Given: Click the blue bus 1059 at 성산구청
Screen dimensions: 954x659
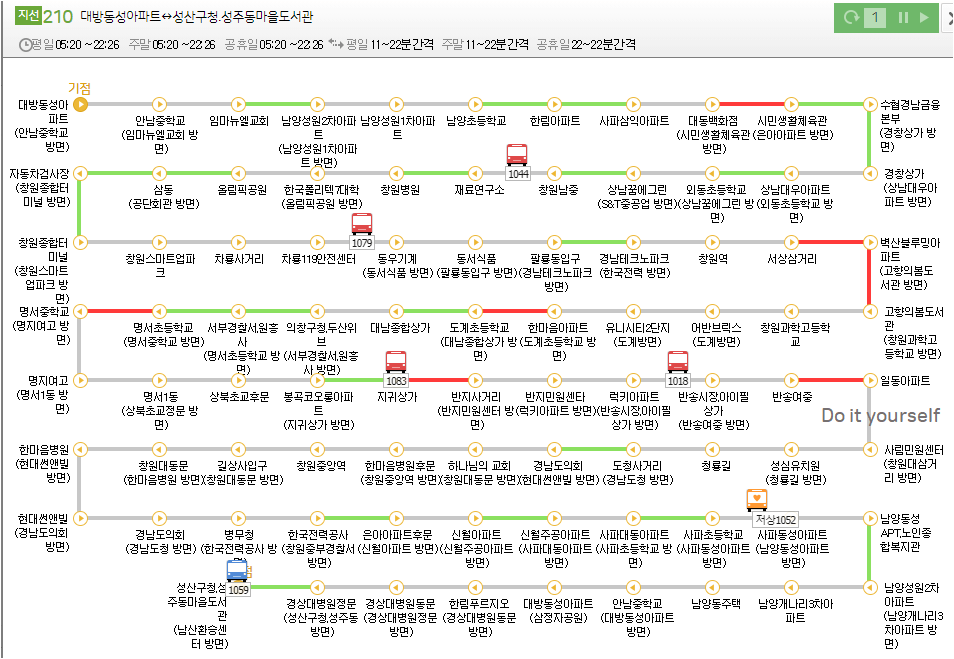Looking at the screenshot, I should click(x=238, y=569).
